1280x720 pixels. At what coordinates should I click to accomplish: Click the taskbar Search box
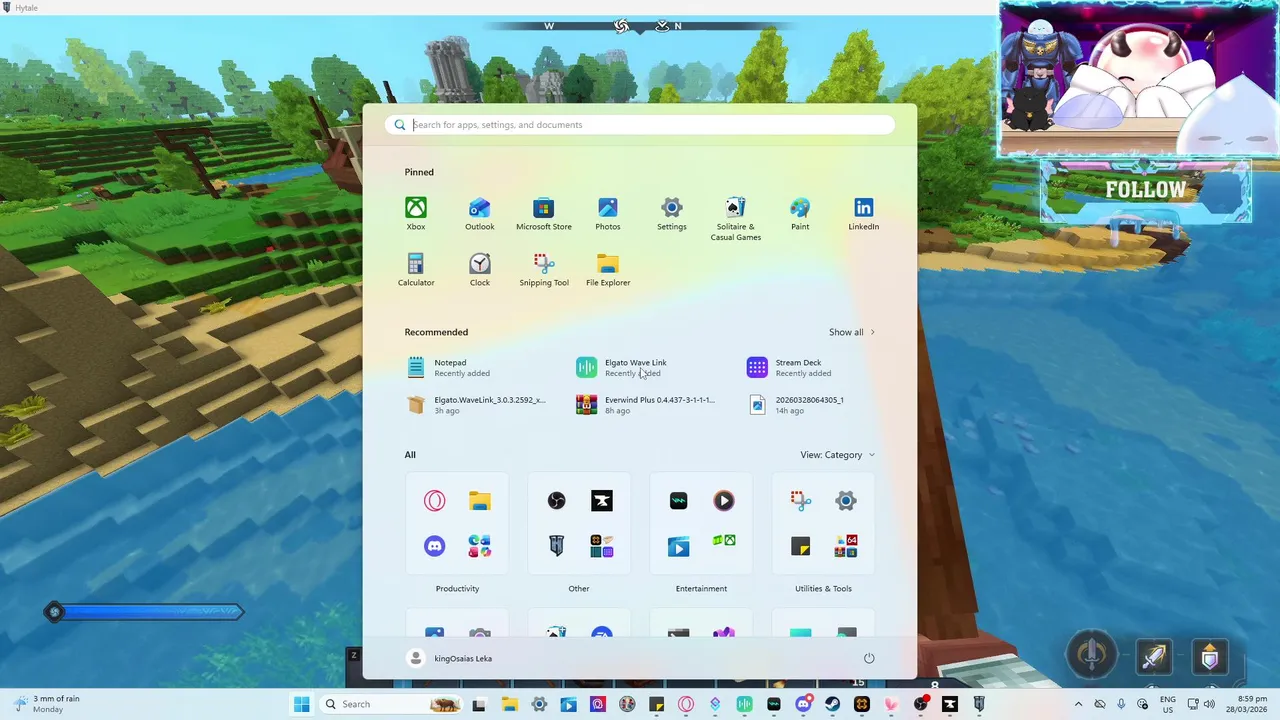click(x=392, y=704)
